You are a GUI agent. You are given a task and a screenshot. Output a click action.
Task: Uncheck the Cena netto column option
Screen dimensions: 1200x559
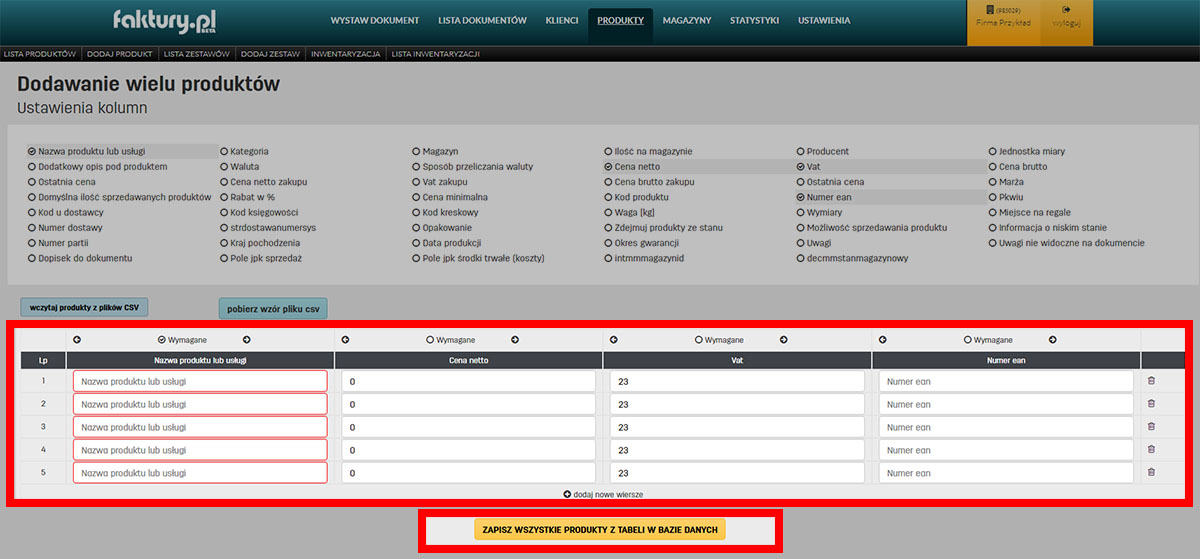(x=608, y=167)
